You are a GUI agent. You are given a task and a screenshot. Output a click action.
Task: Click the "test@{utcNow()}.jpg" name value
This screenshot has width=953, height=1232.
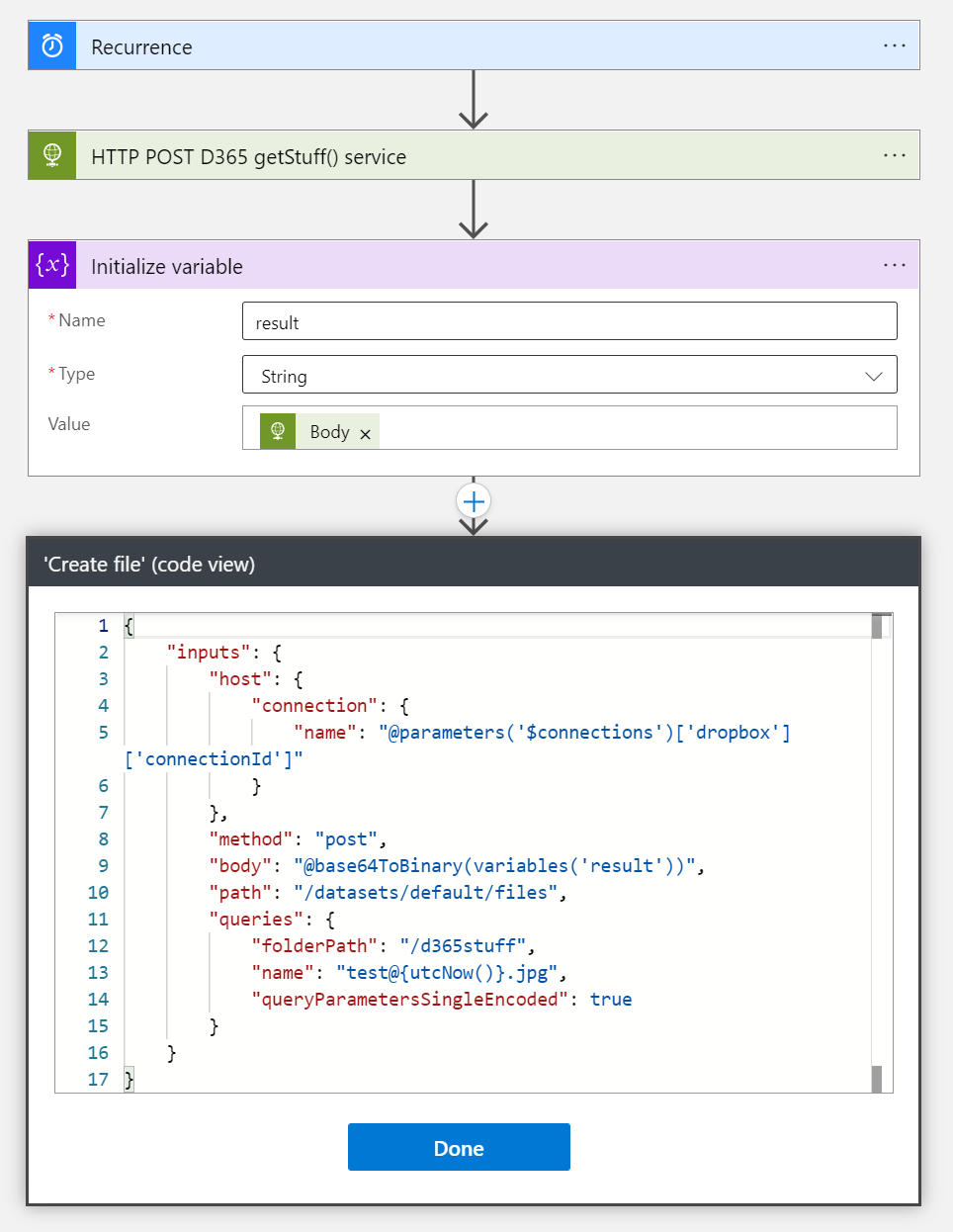447,973
